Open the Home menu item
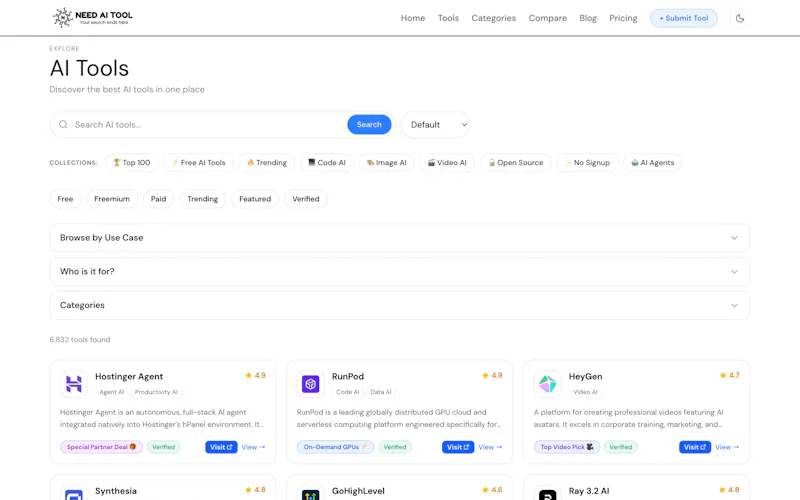This screenshot has height=500, width=800. click(x=413, y=18)
